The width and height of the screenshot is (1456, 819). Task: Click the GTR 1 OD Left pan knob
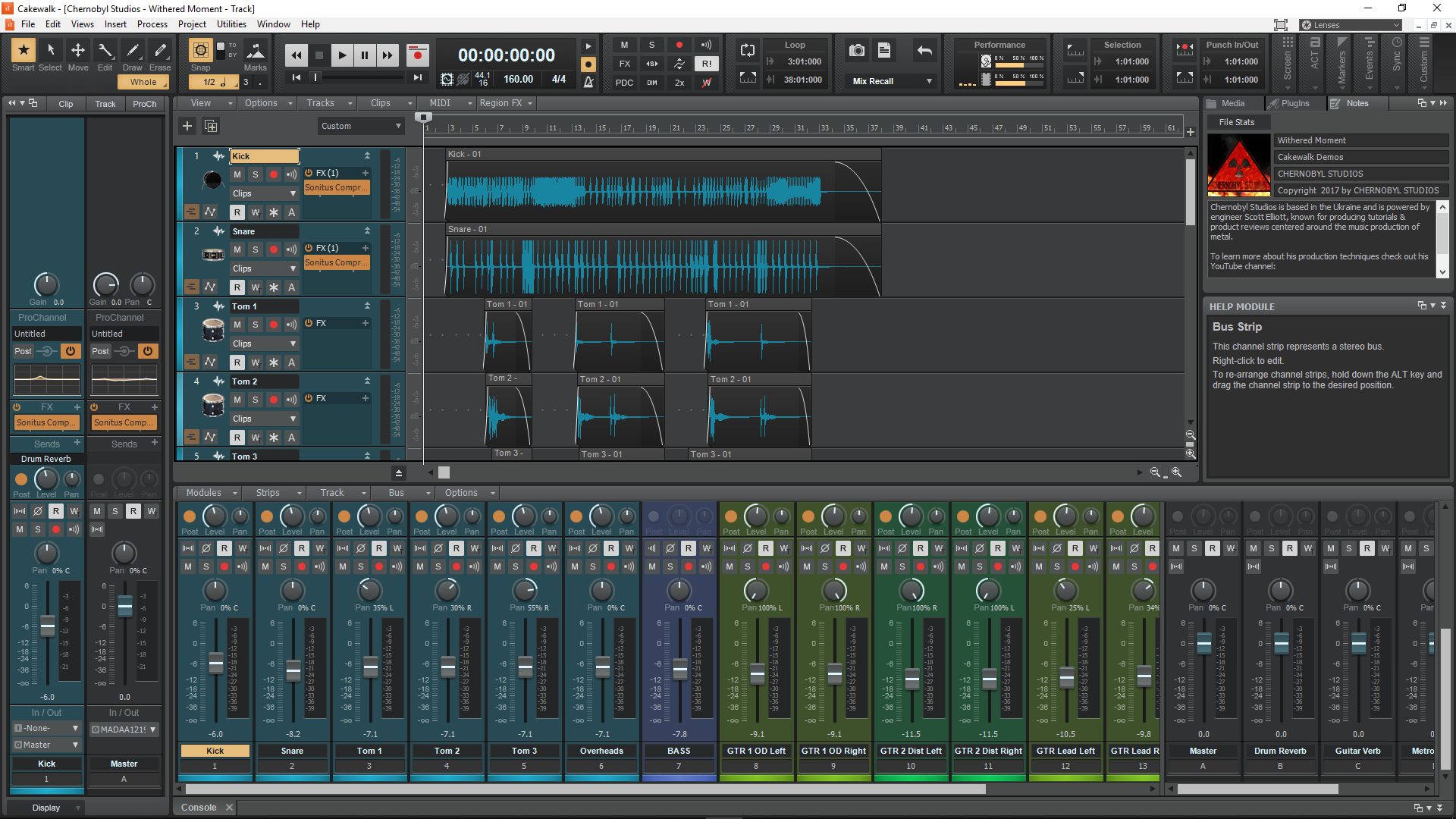tap(755, 590)
